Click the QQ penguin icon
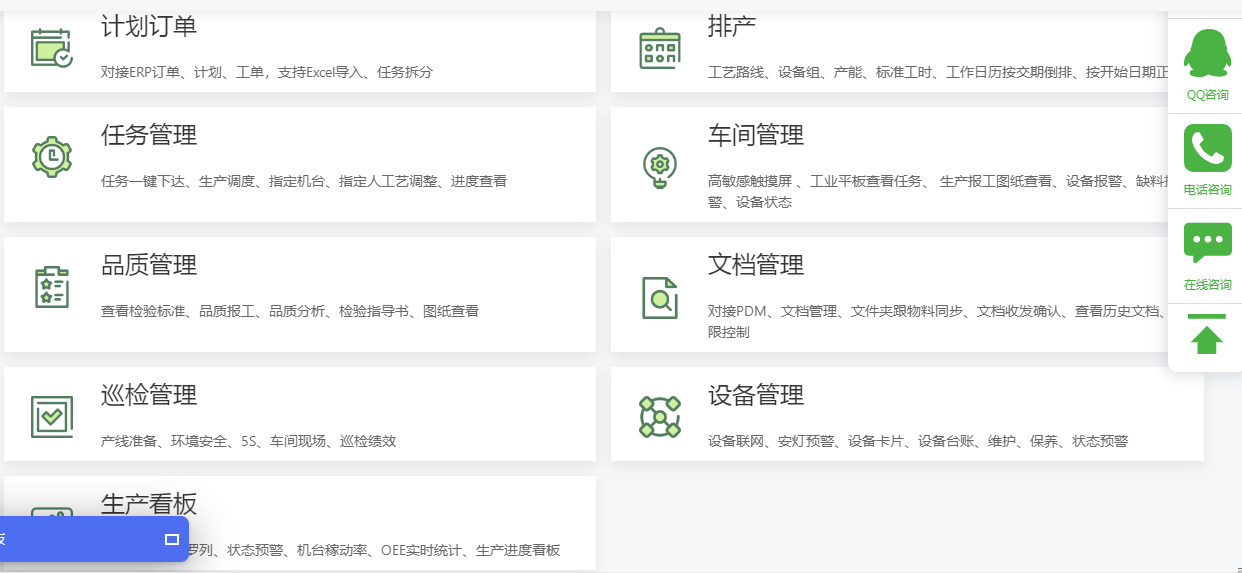 [x=1207, y=53]
